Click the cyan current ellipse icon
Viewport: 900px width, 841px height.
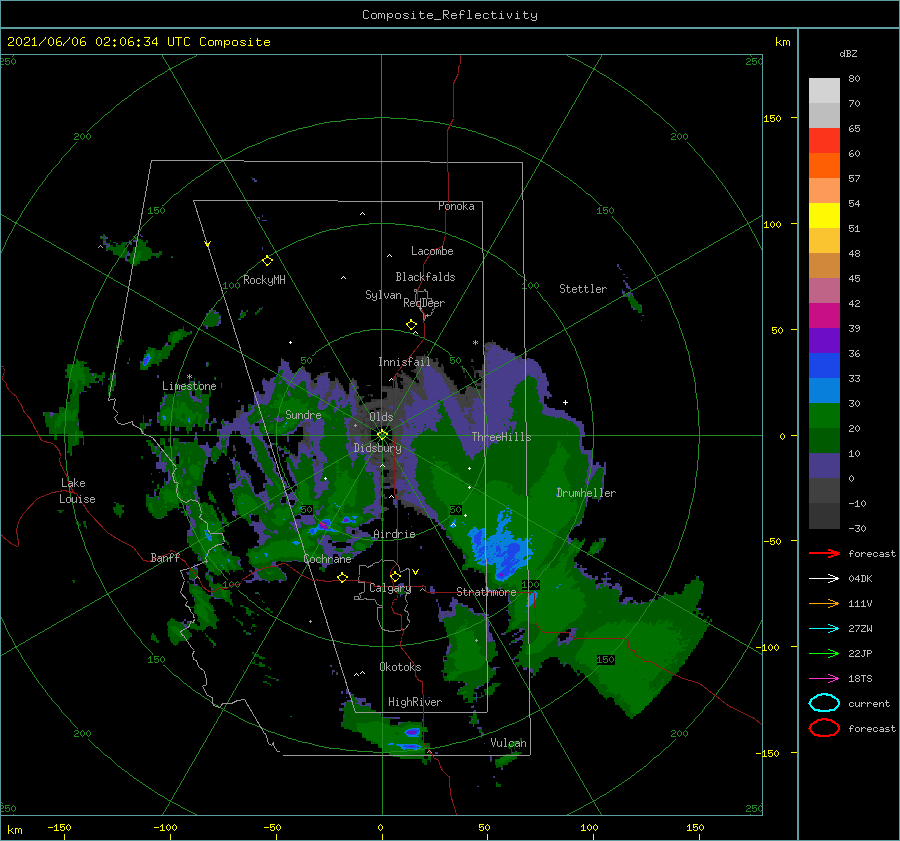(x=824, y=703)
